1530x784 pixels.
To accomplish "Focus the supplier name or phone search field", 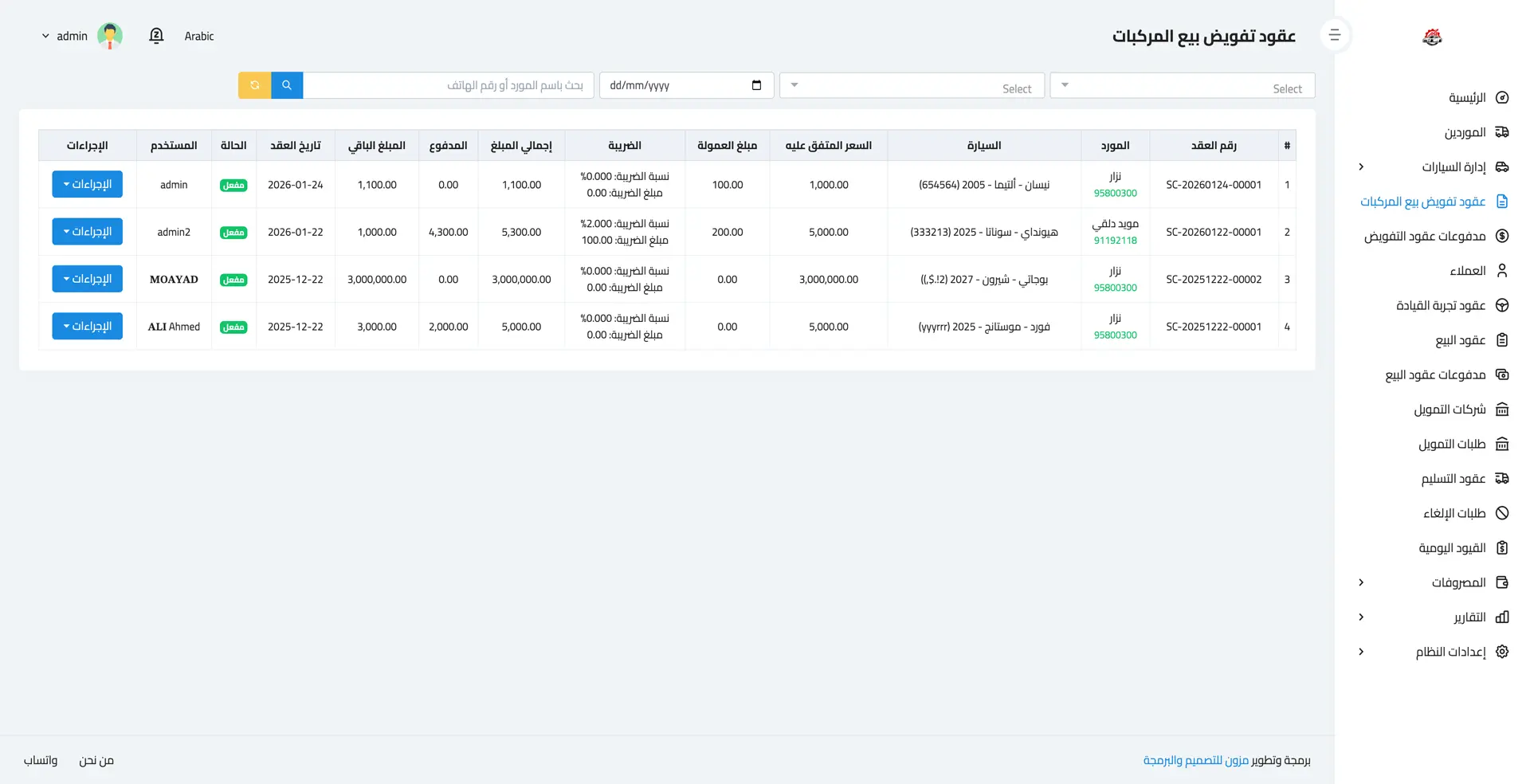I will point(448,85).
